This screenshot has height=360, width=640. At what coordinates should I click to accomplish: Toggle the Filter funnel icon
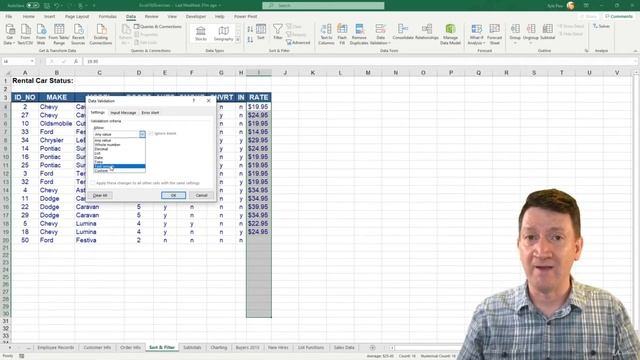coord(278,31)
